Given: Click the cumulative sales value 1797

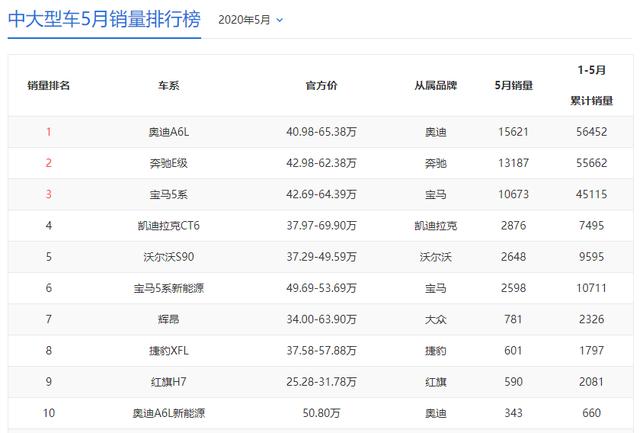Looking at the screenshot, I should [x=591, y=351].
